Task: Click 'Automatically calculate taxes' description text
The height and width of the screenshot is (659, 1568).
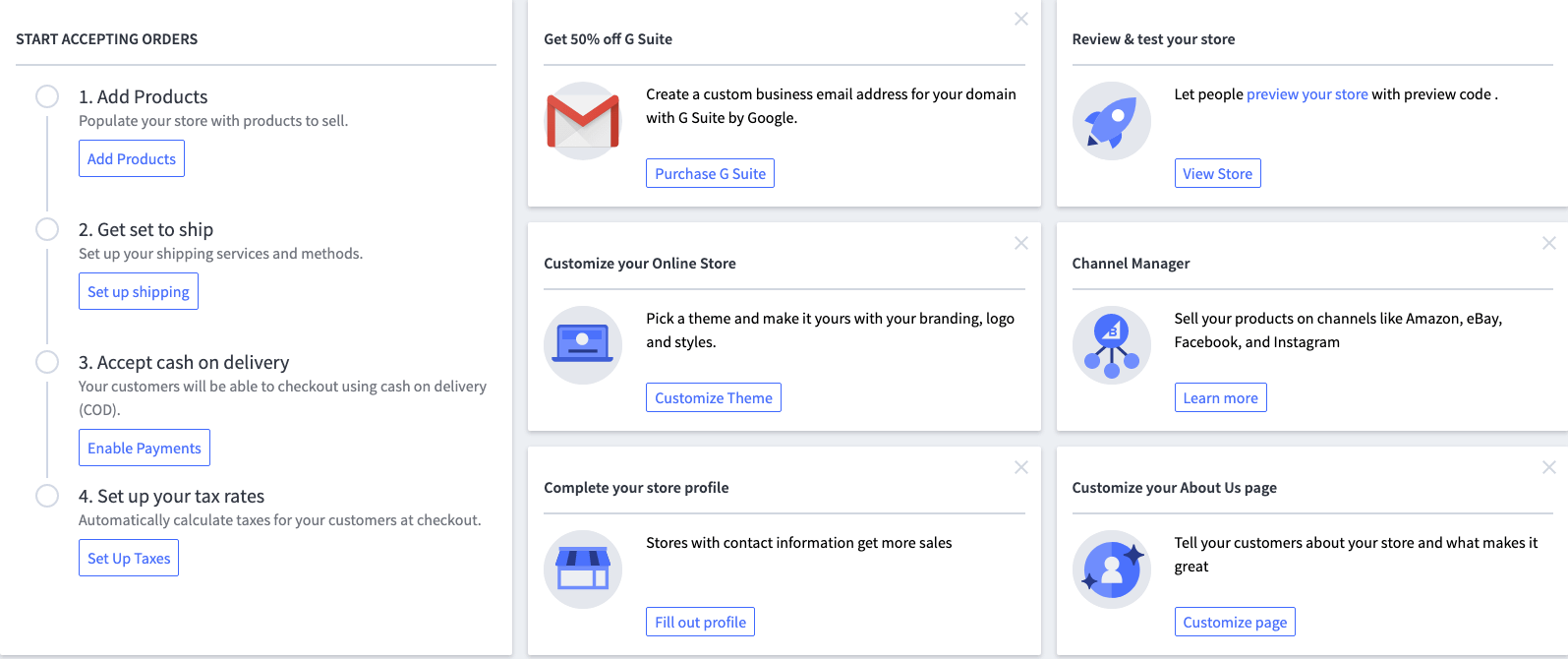Action: (280, 520)
